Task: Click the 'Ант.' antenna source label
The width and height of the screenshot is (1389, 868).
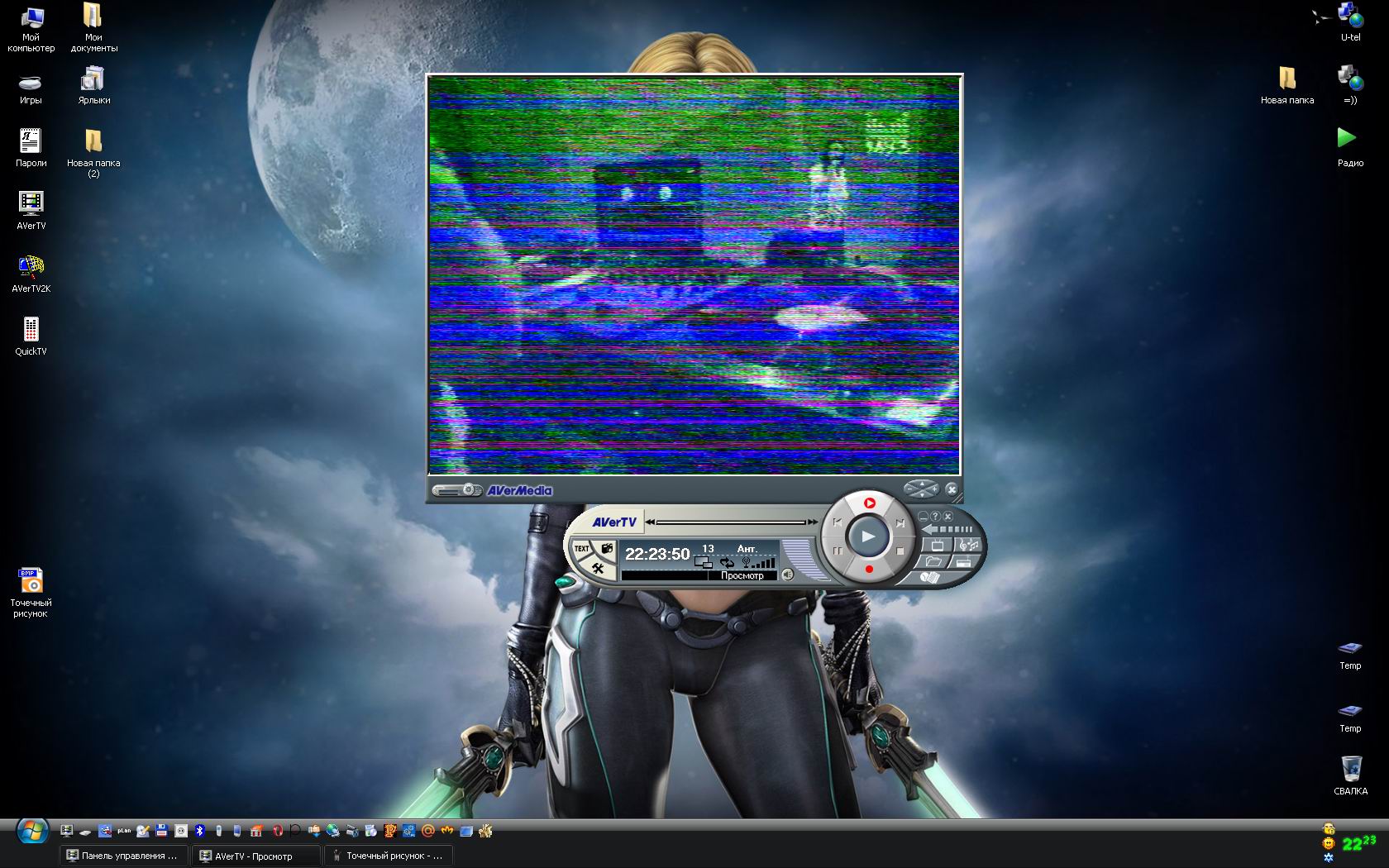Action: [747, 549]
